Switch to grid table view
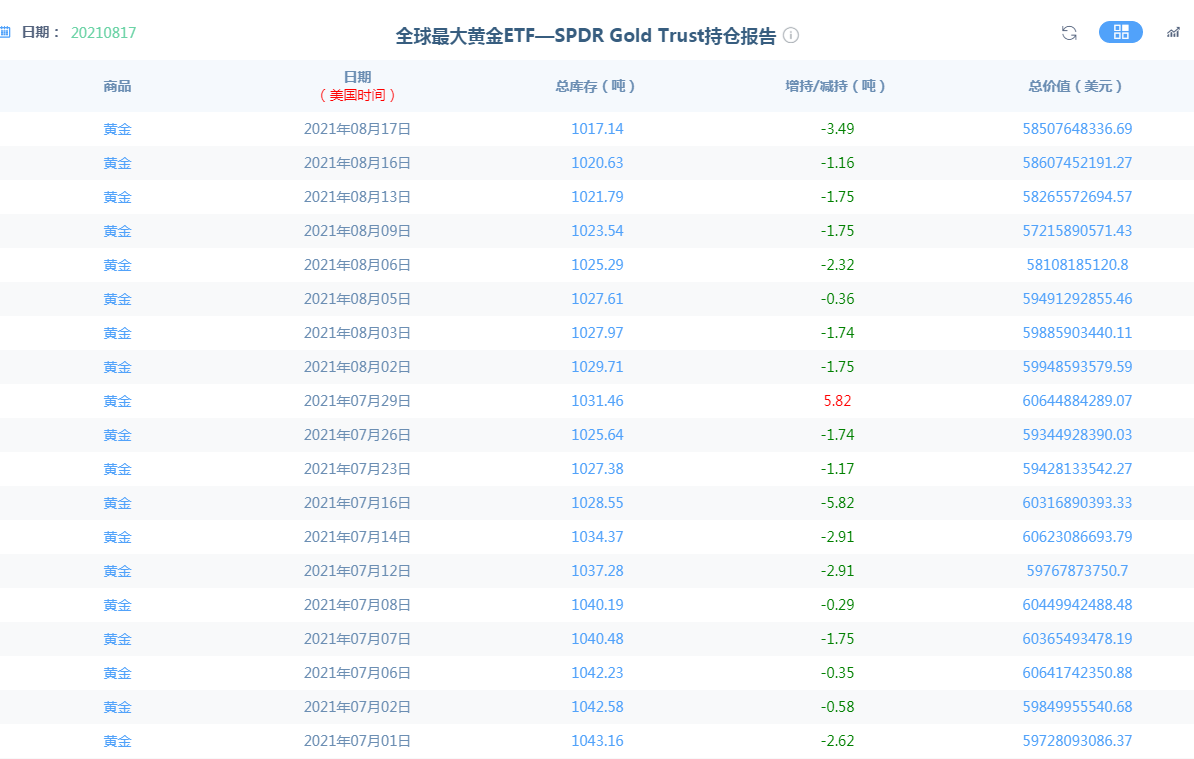 click(1121, 32)
